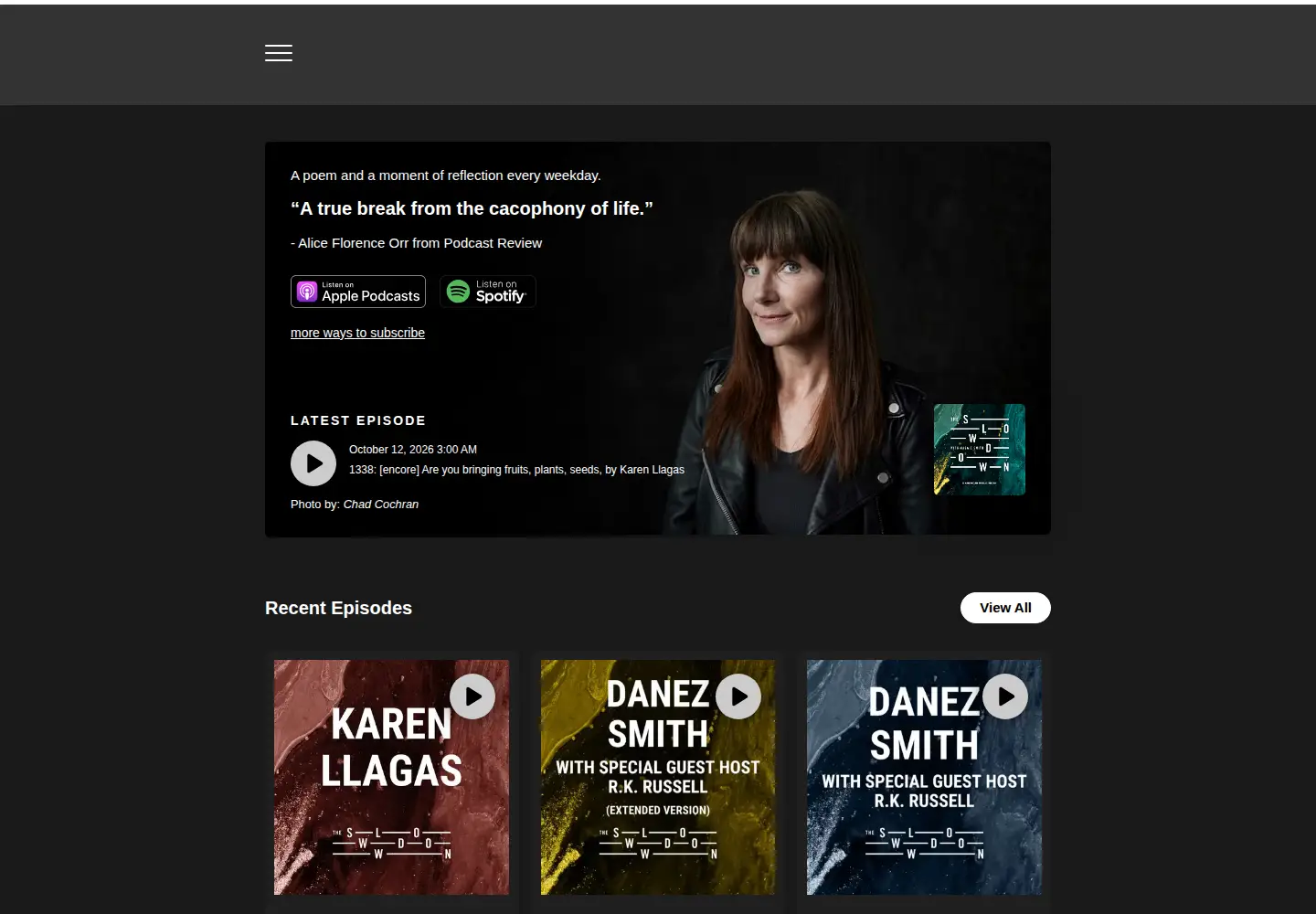Open the yellow Danez Smith extended artwork
1316x914 pixels.
[658, 777]
